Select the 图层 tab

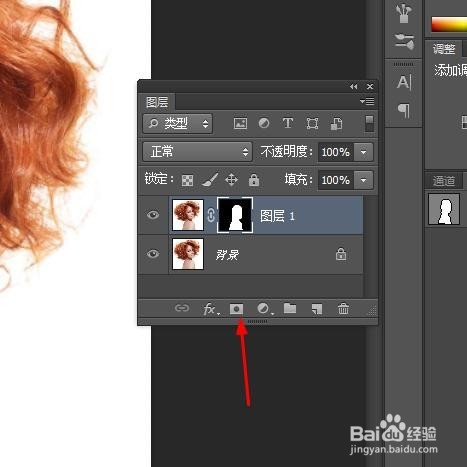click(x=157, y=102)
